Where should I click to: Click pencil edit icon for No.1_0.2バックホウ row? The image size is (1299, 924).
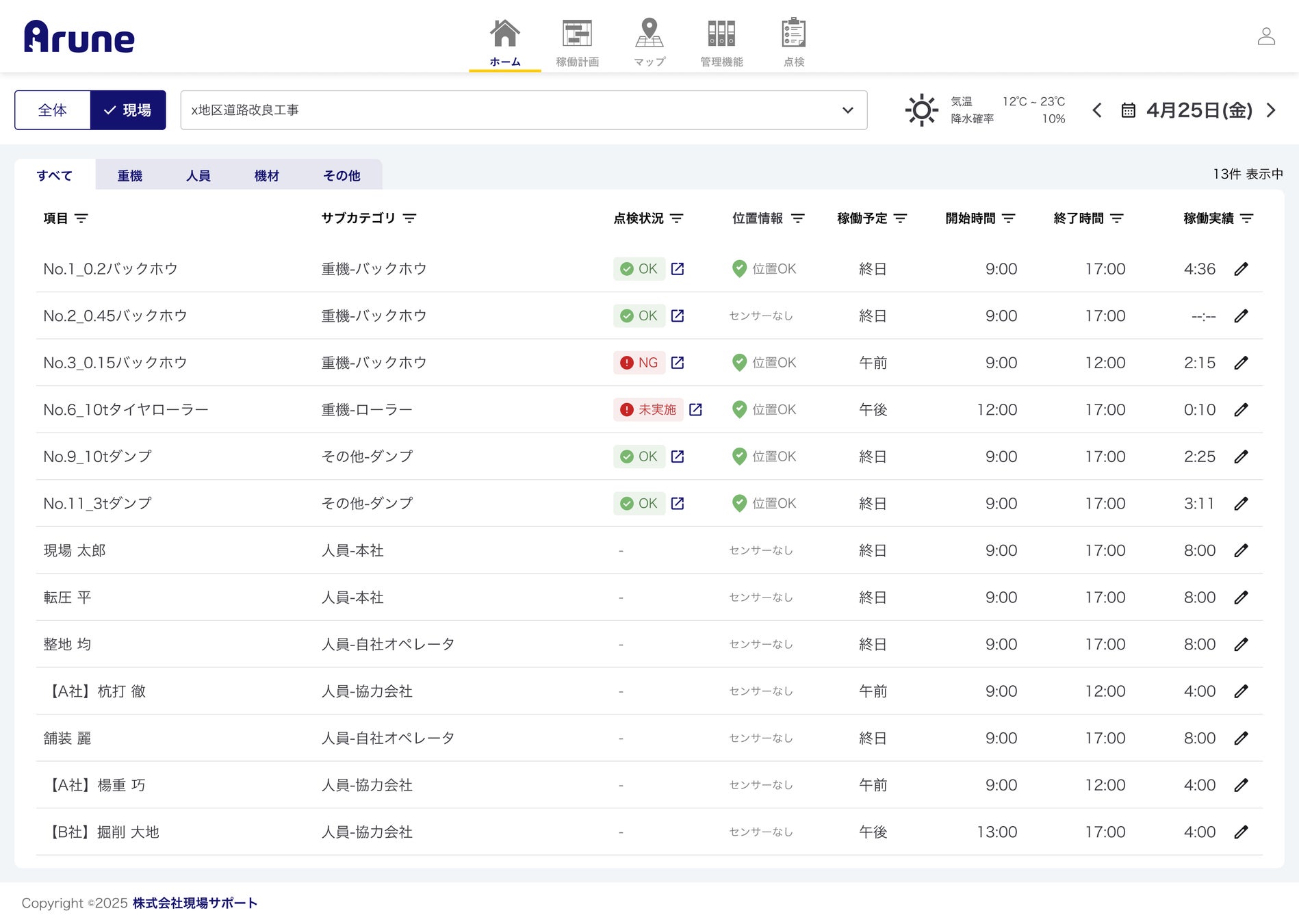point(1241,269)
